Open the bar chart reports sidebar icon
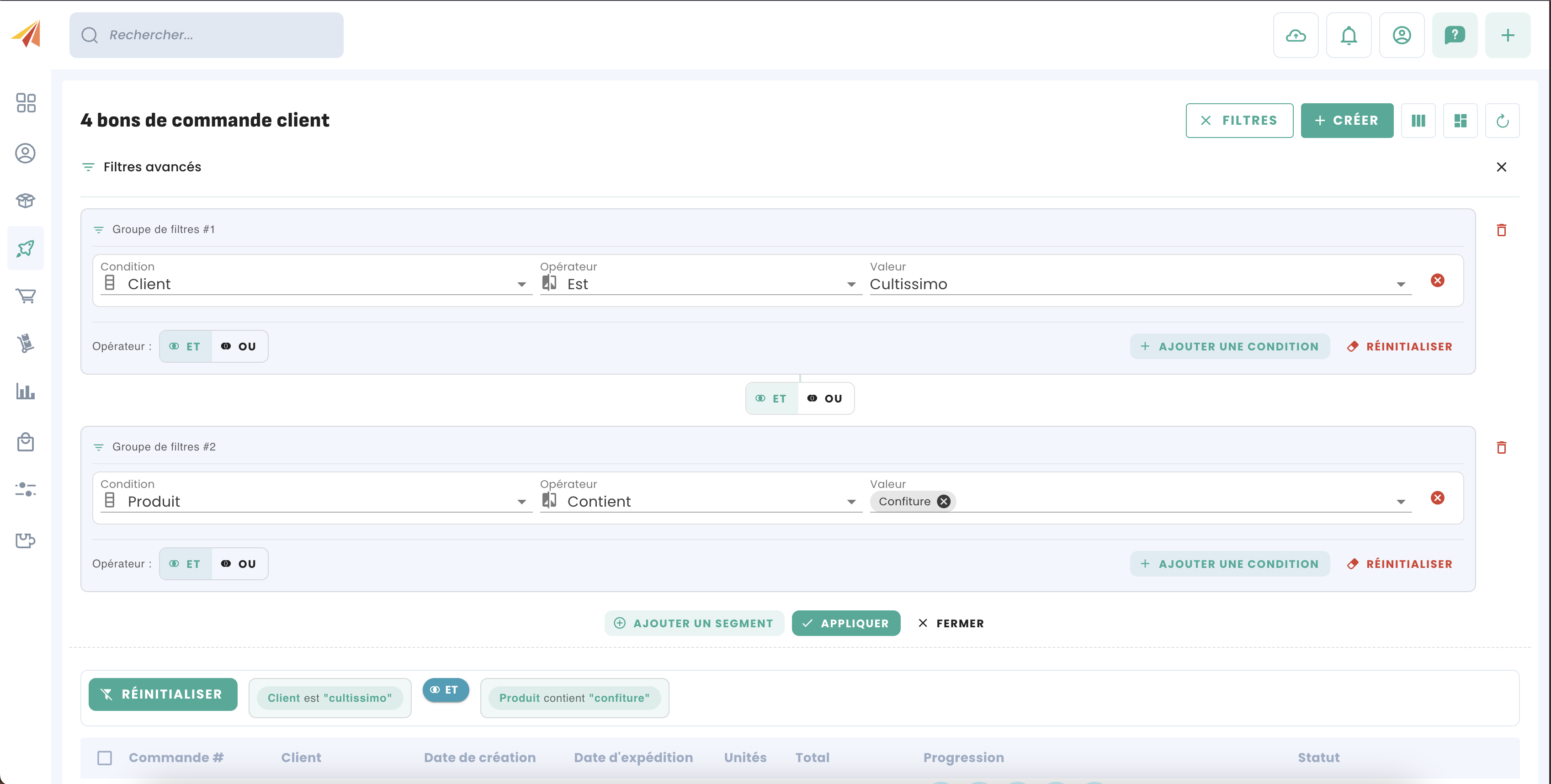This screenshot has height=784, width=1551. 25,392
